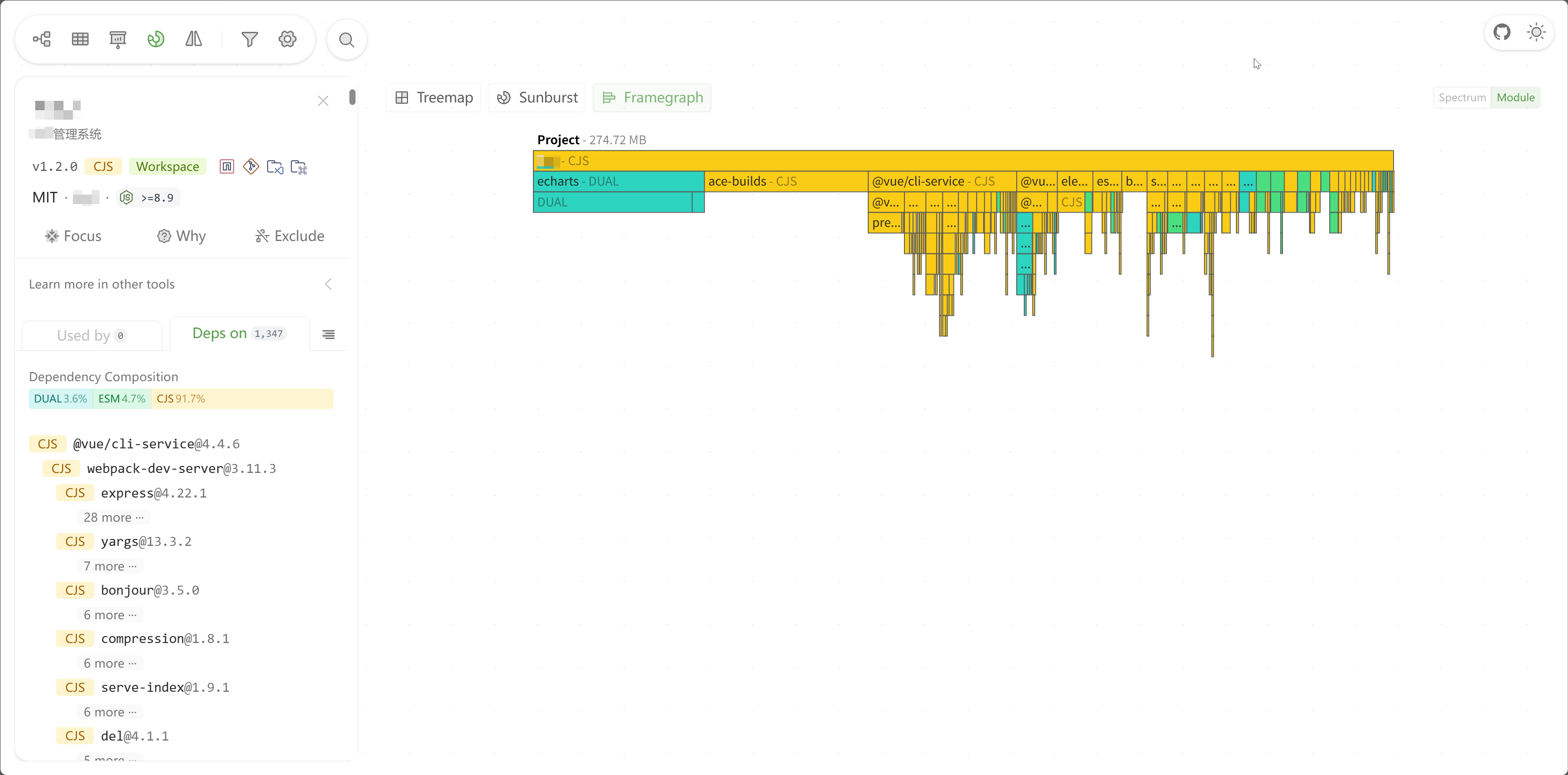This screenshot has width=1568, height=775.
Task: Click the echarts DUAL block in framegraph
Action: point(618,182)
